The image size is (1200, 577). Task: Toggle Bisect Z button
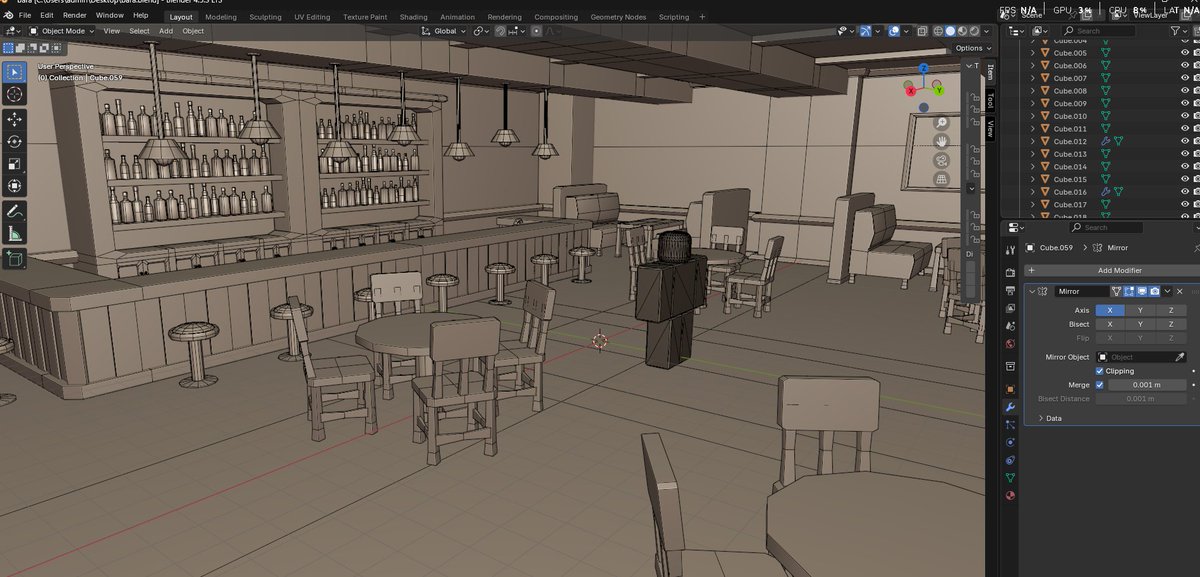pos(1171,324)
